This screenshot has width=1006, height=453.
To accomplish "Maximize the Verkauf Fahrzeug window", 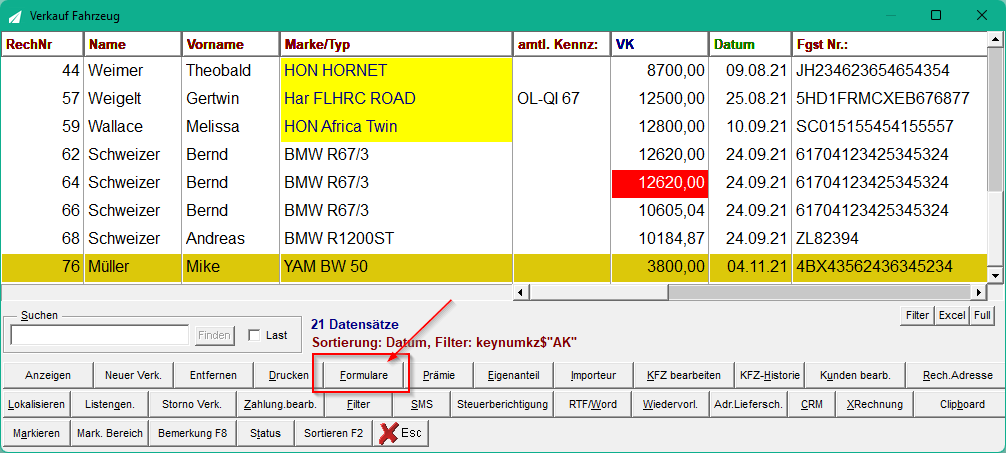I will click(936, 15).
